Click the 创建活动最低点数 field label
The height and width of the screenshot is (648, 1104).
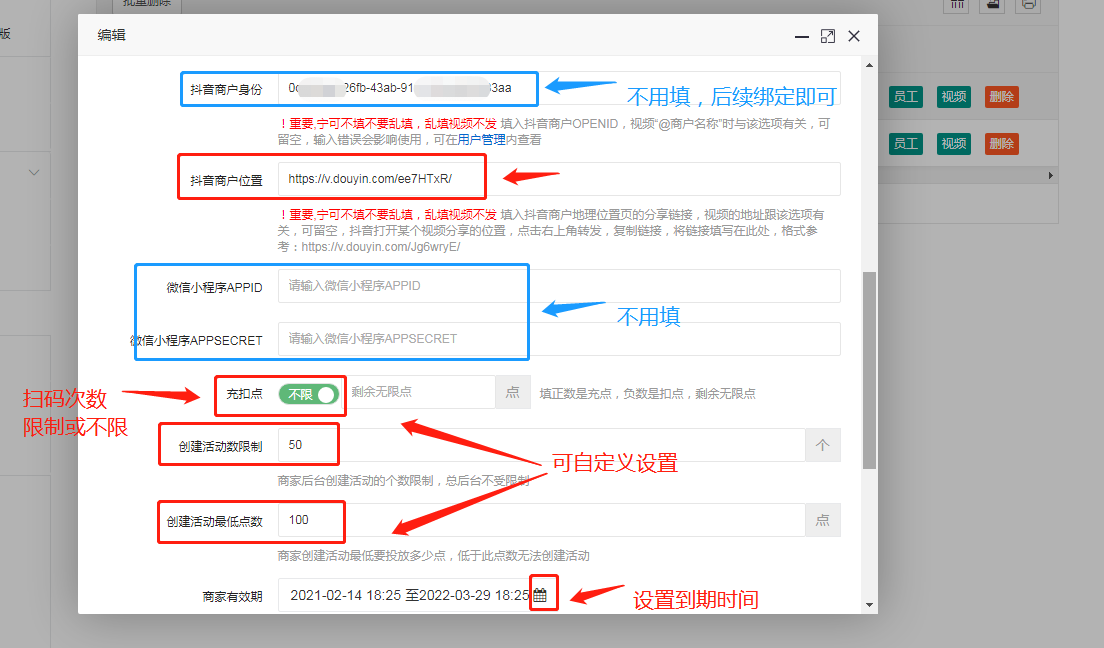click(214, 521)
